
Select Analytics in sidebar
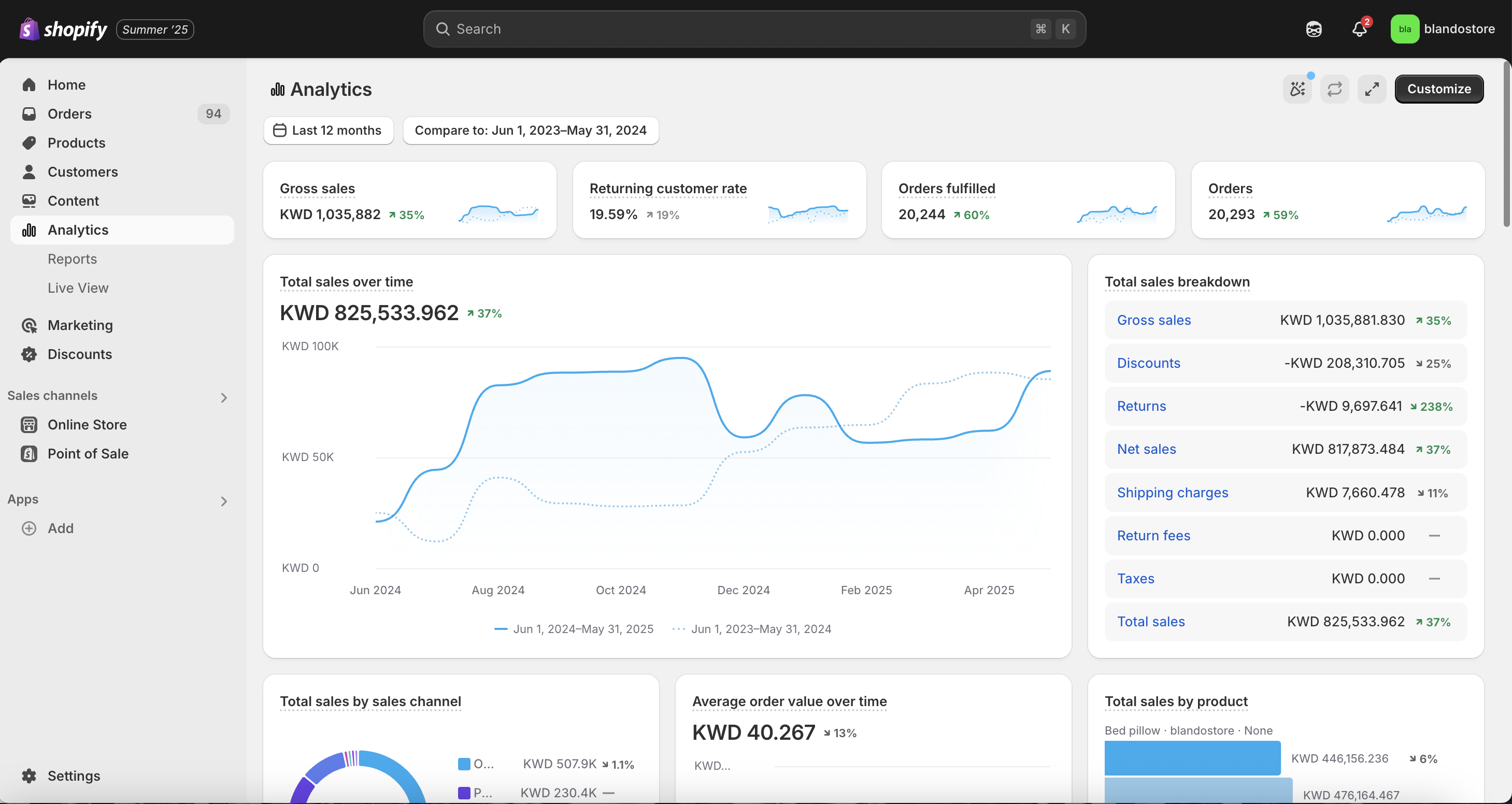122,230
